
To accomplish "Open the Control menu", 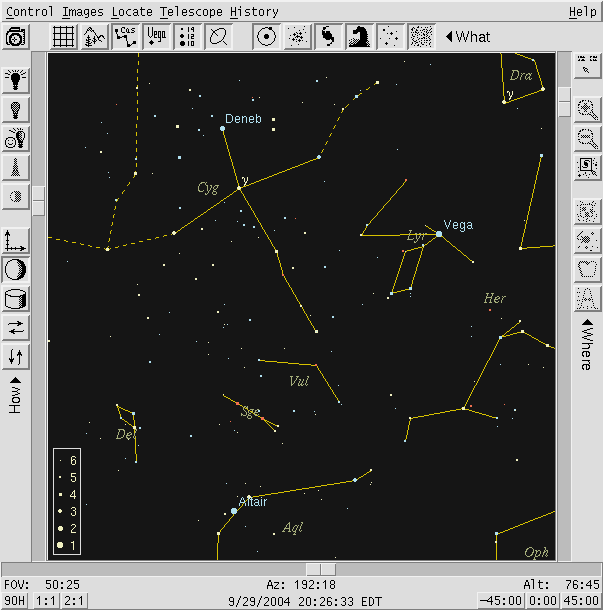I will point(30,12).
